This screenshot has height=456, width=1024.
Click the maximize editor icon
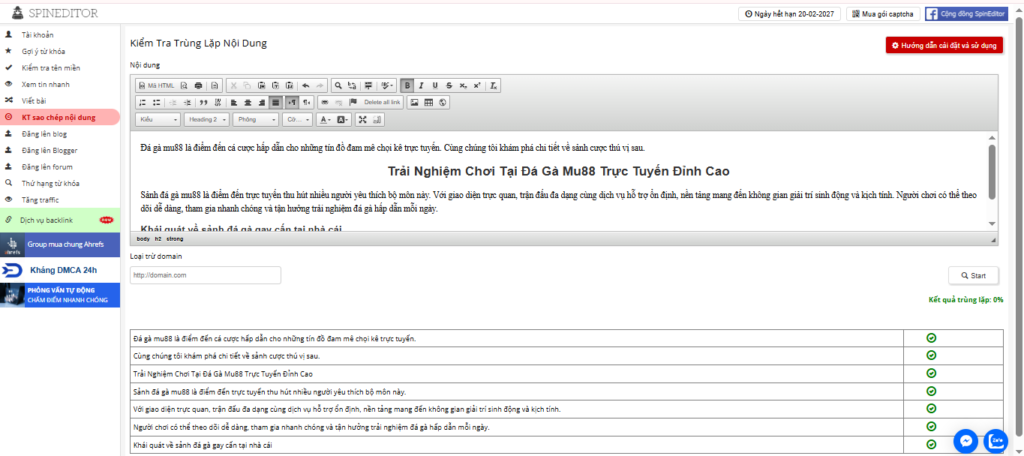click(x=363, y=120)
